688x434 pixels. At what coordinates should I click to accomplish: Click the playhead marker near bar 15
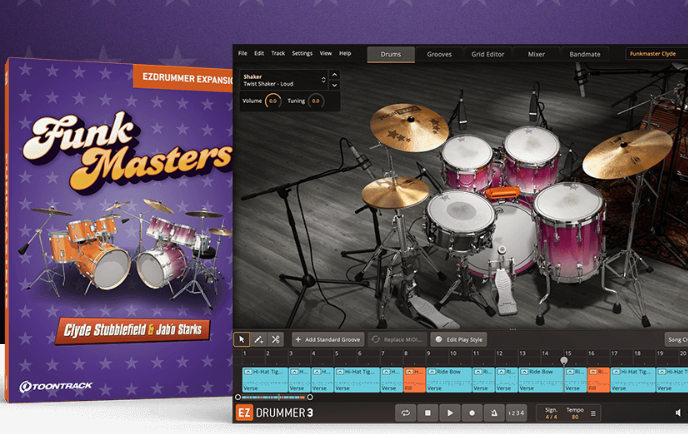564,360
